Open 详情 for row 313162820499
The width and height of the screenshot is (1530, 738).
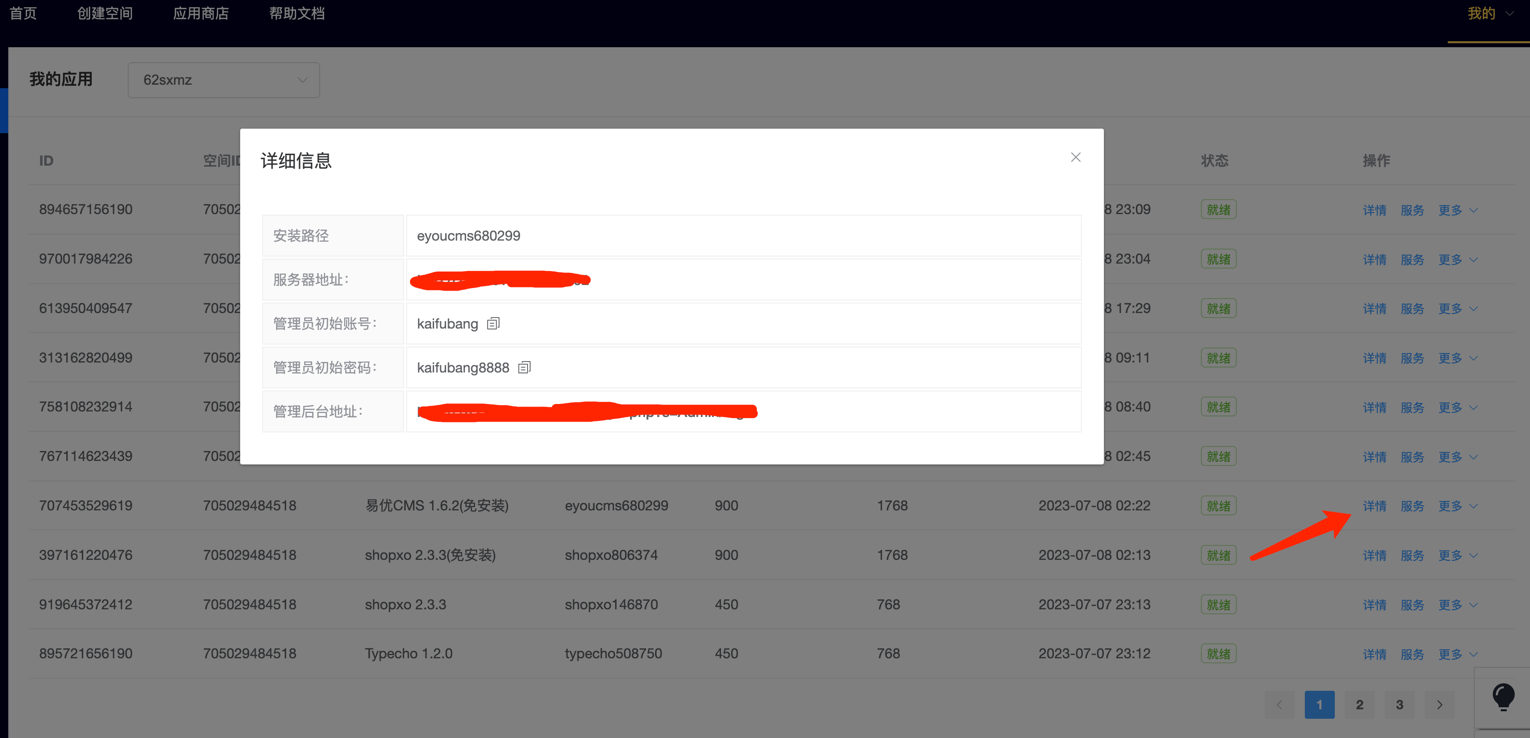coord(1375,358)
